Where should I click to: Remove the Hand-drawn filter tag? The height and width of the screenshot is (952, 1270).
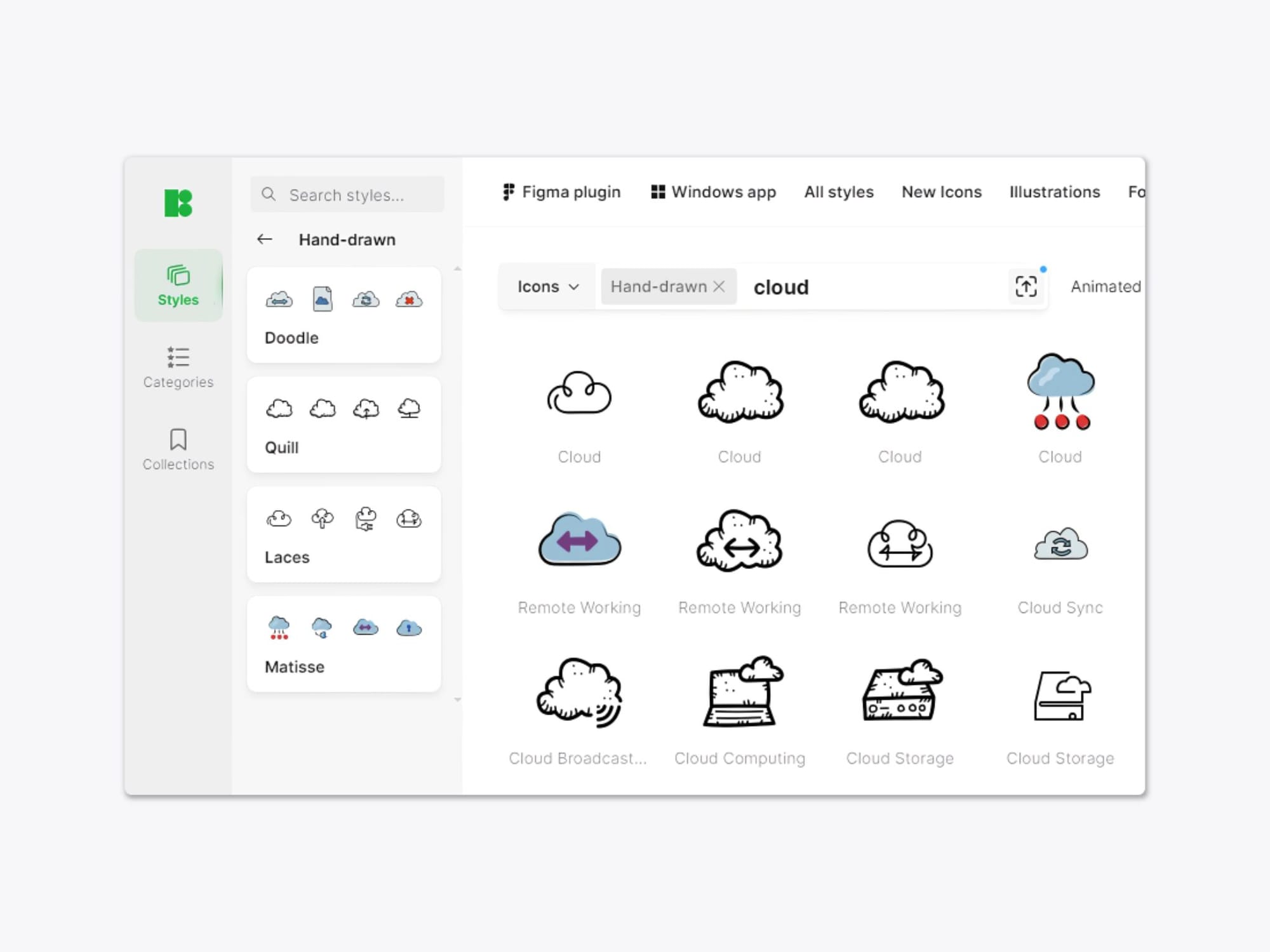tap(719, 286)
